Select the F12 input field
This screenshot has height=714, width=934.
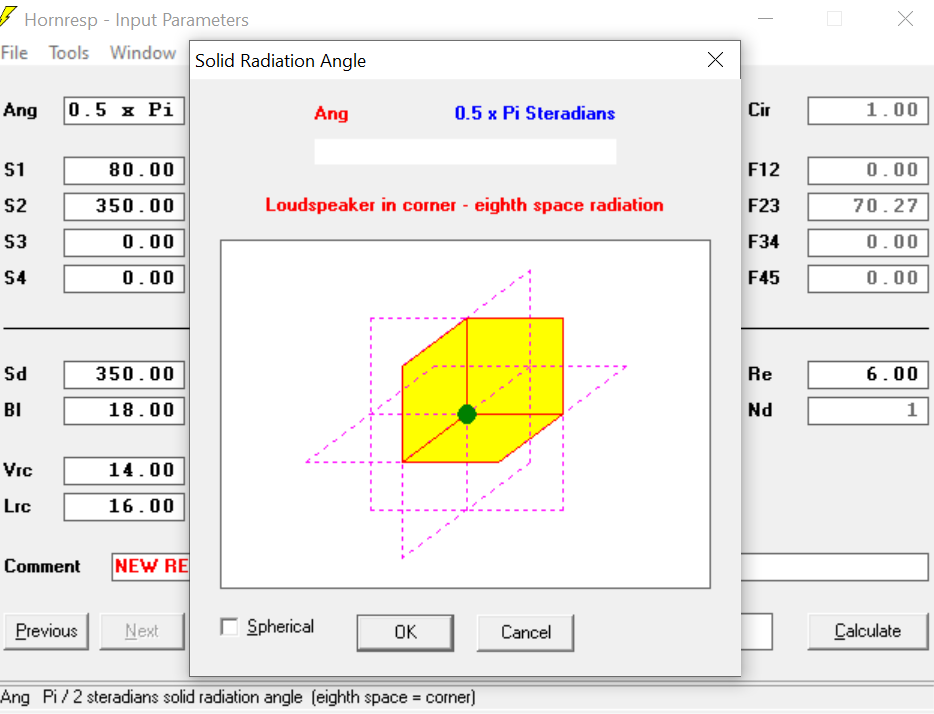[x=868, y=171]
